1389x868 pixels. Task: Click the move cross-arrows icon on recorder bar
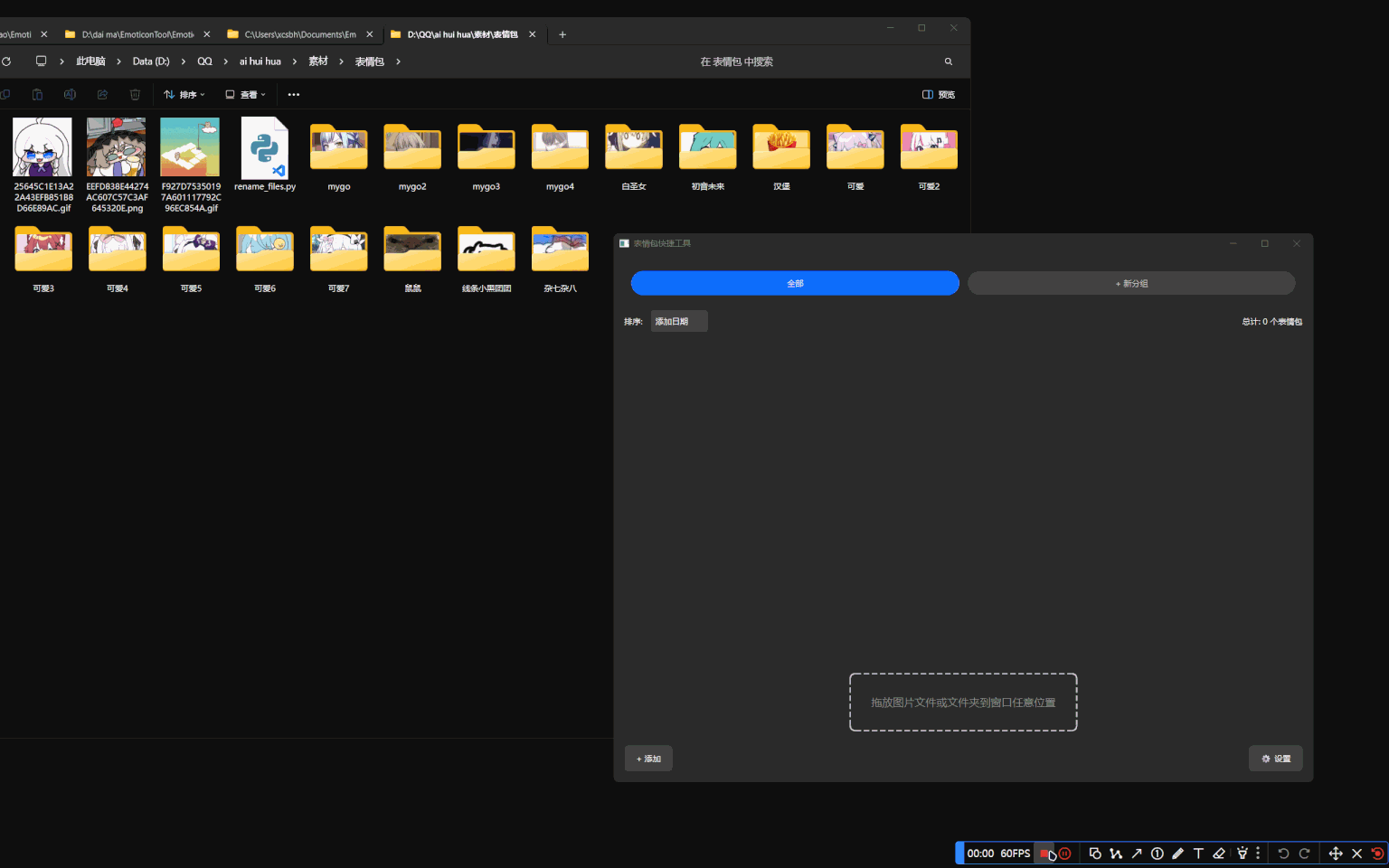(1336, 854)
